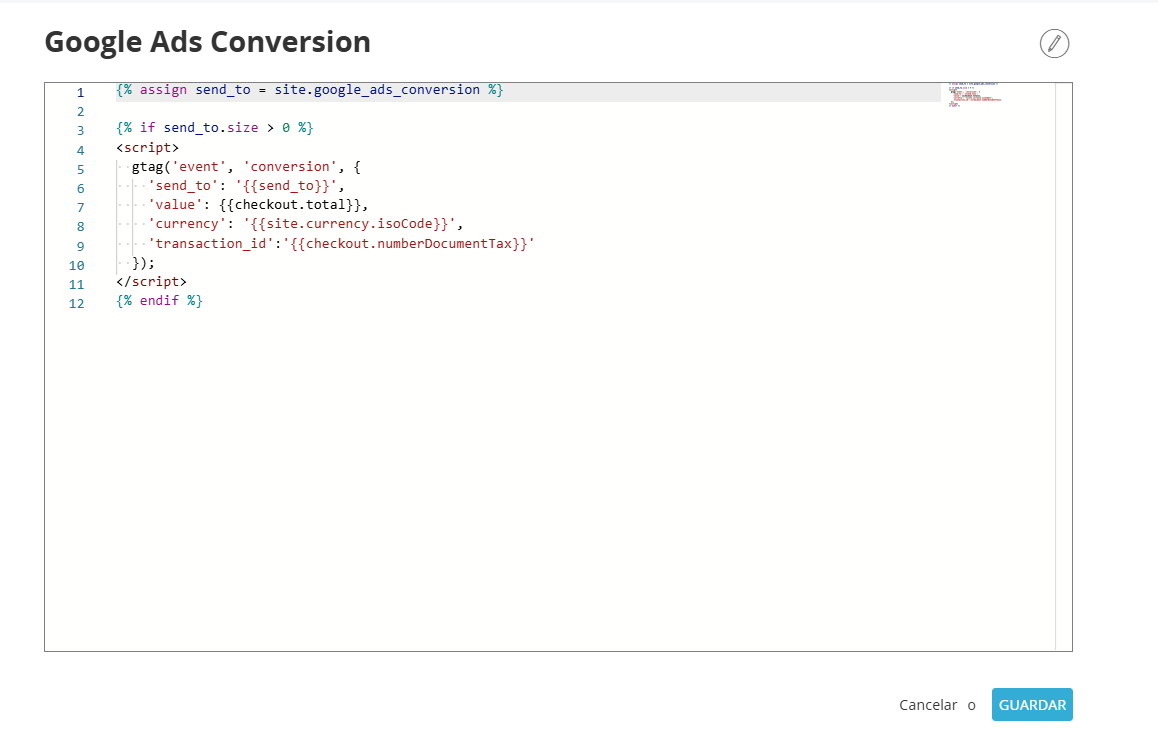Screen dimensions: 1158x733
Task: Click the {{checkout.total}} variable
Action: click(290, 204)
